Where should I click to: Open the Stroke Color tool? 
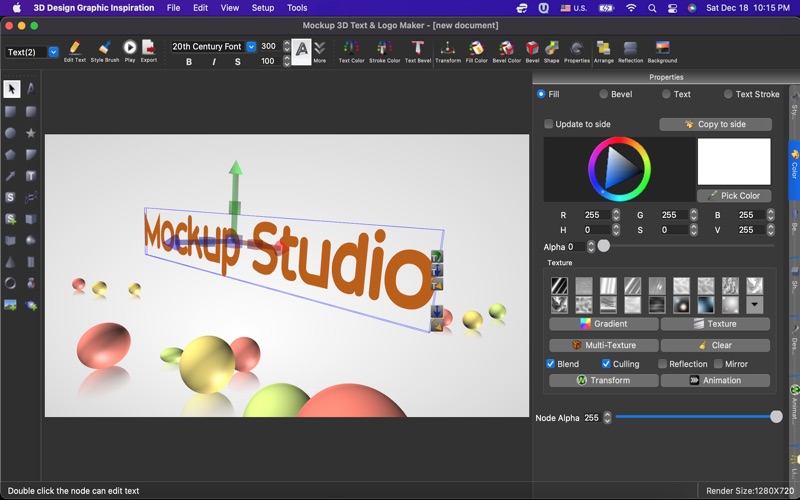385,52
